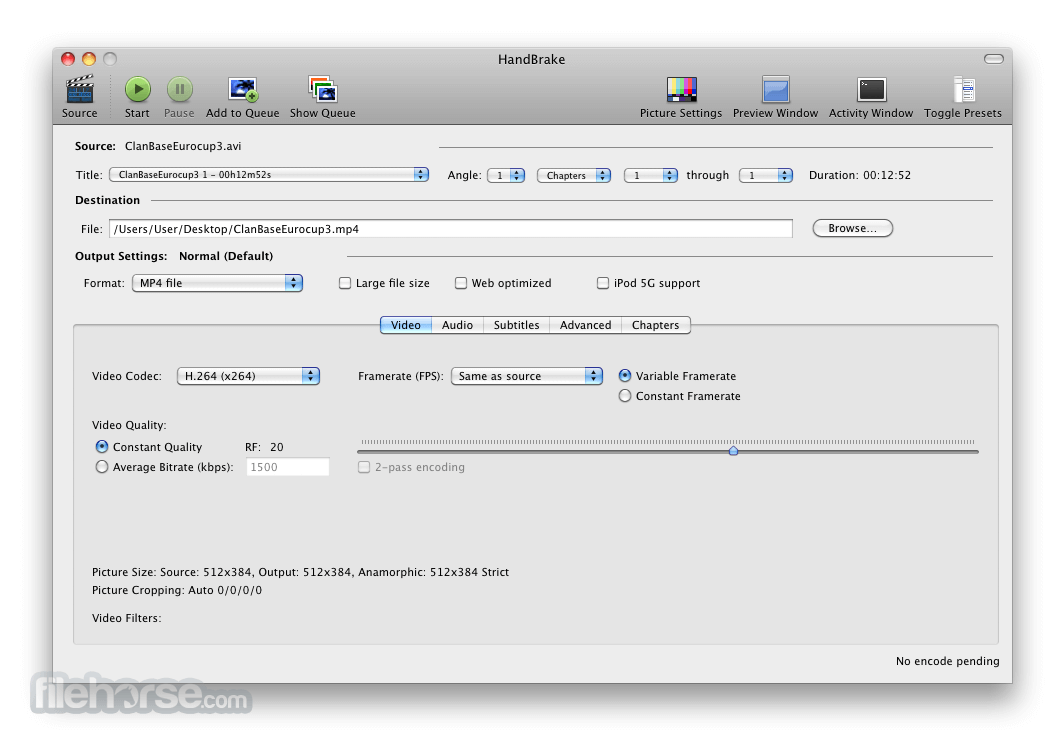Expand the Video Codec dropdown H.264 (x264)

coord(248,376)
